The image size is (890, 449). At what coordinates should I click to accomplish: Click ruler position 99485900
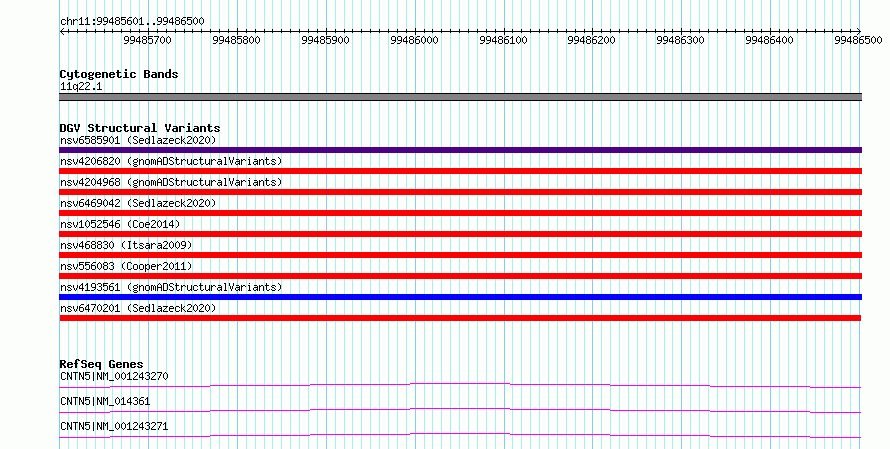325,40
